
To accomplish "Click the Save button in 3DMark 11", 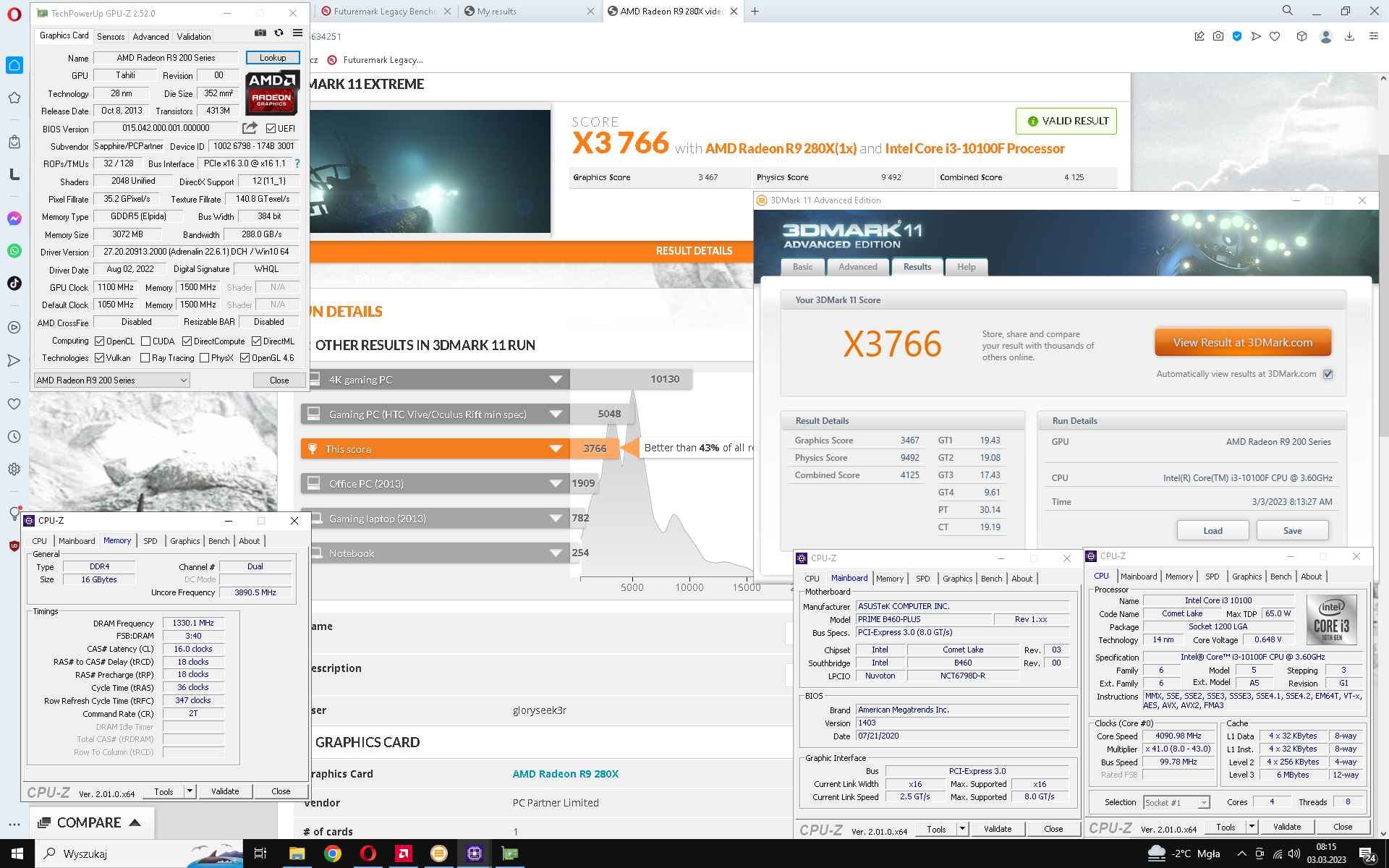I will coord(1292,530).
